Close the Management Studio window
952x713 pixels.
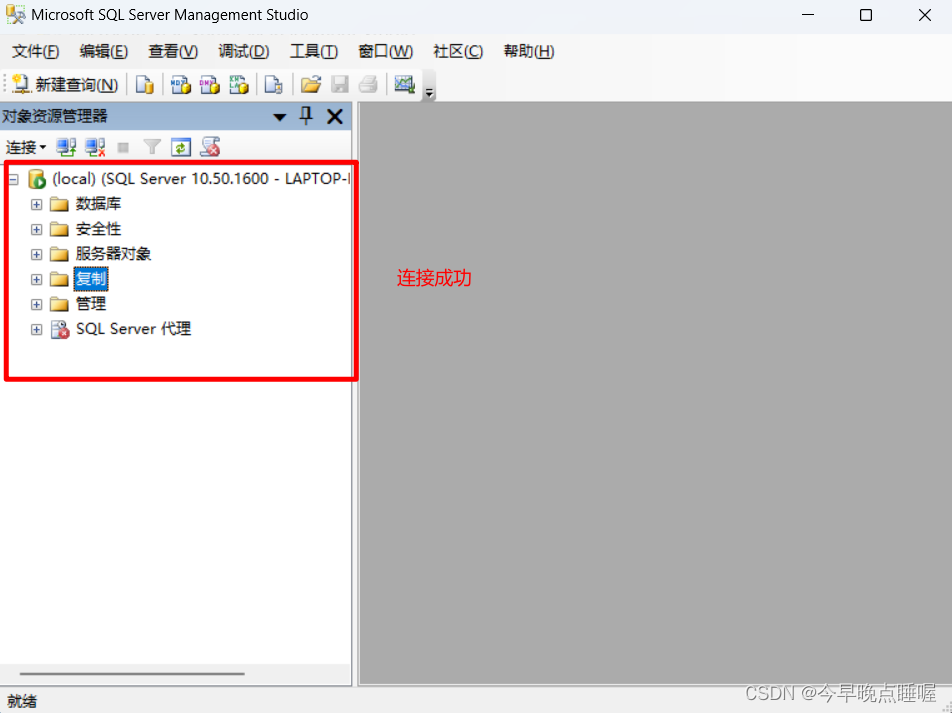point(925,15)
